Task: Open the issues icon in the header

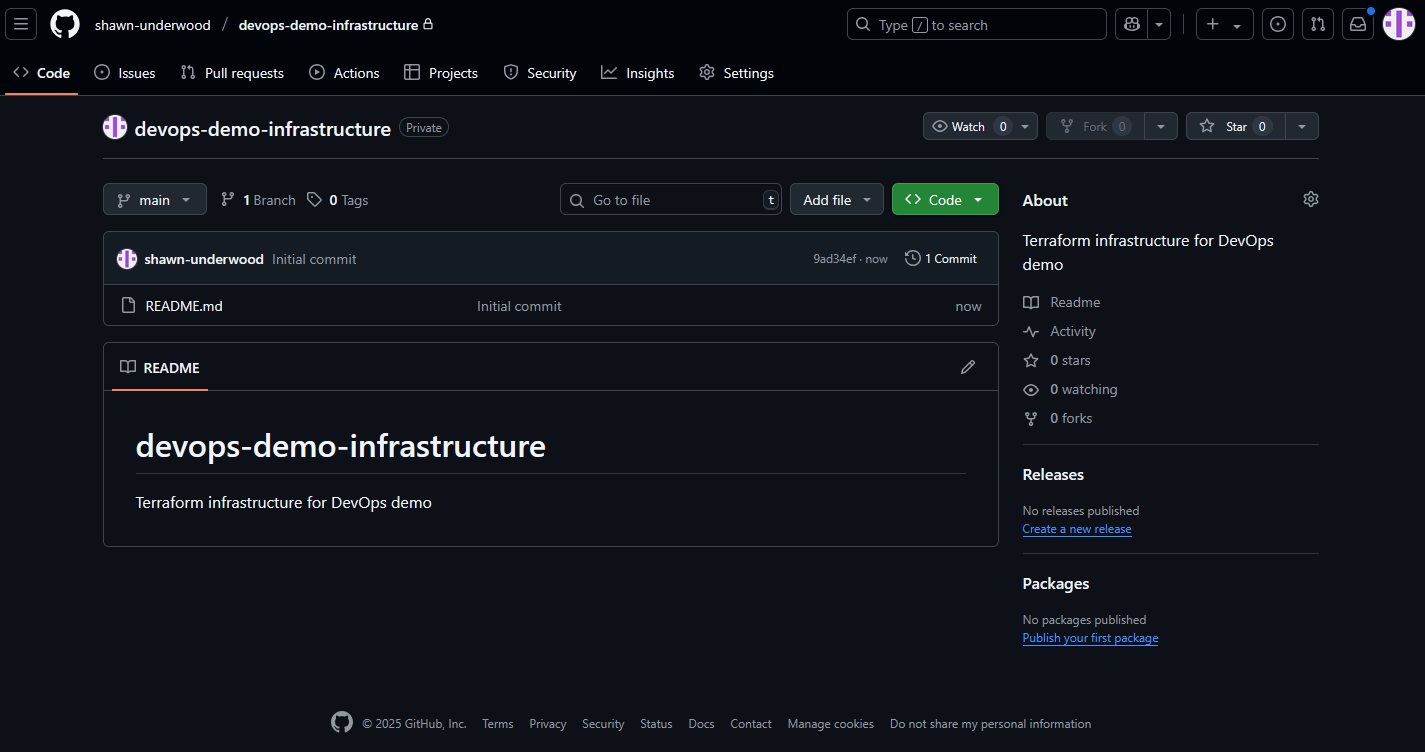Action: coord(1277,24)
